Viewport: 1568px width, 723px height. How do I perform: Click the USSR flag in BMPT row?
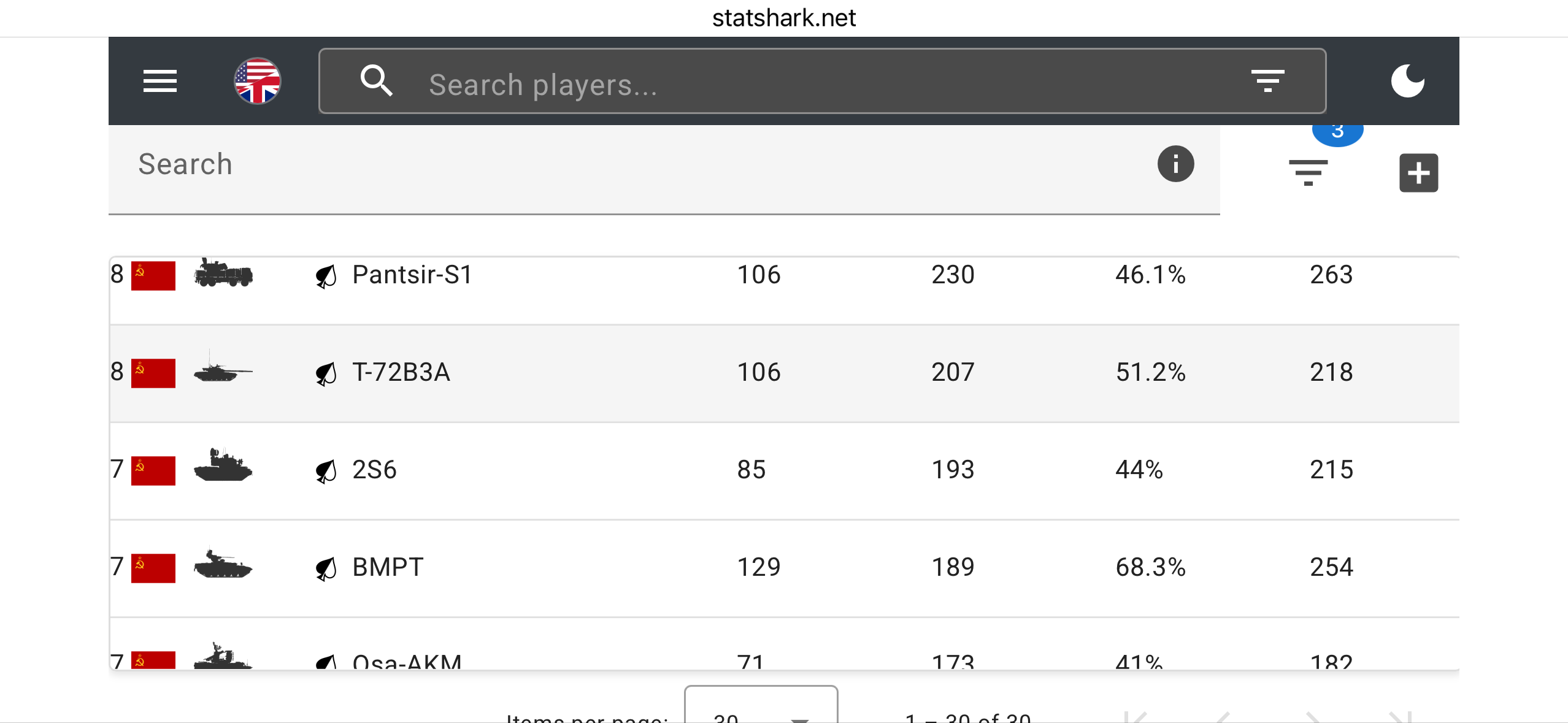pos(153,568)
